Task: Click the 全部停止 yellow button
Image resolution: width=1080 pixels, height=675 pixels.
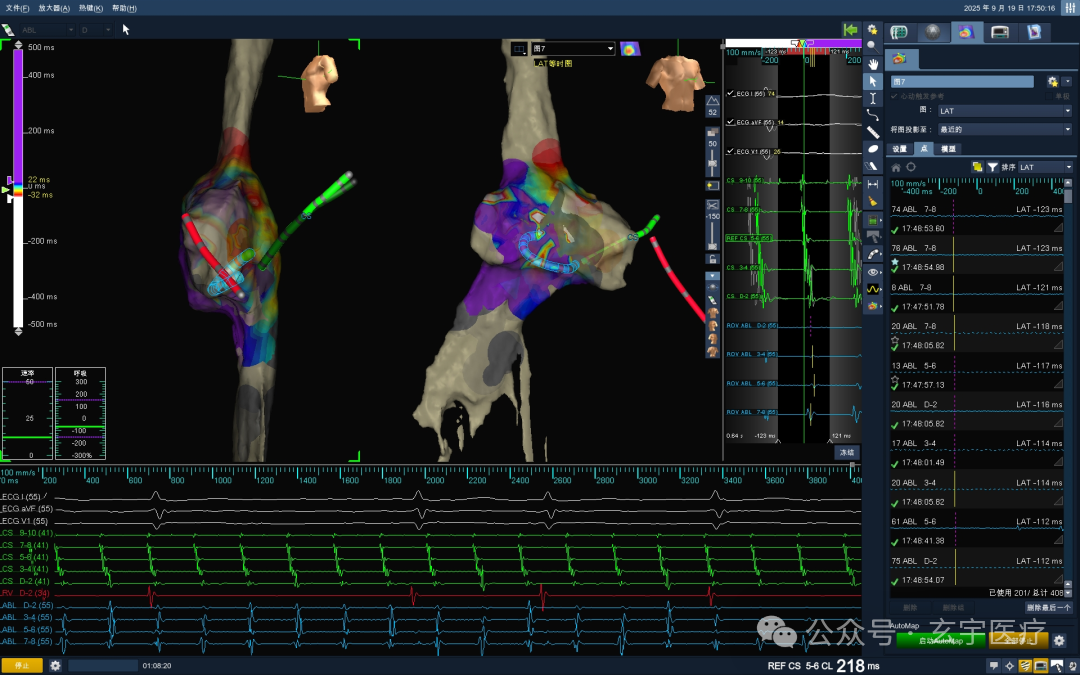Action: 1019,640
